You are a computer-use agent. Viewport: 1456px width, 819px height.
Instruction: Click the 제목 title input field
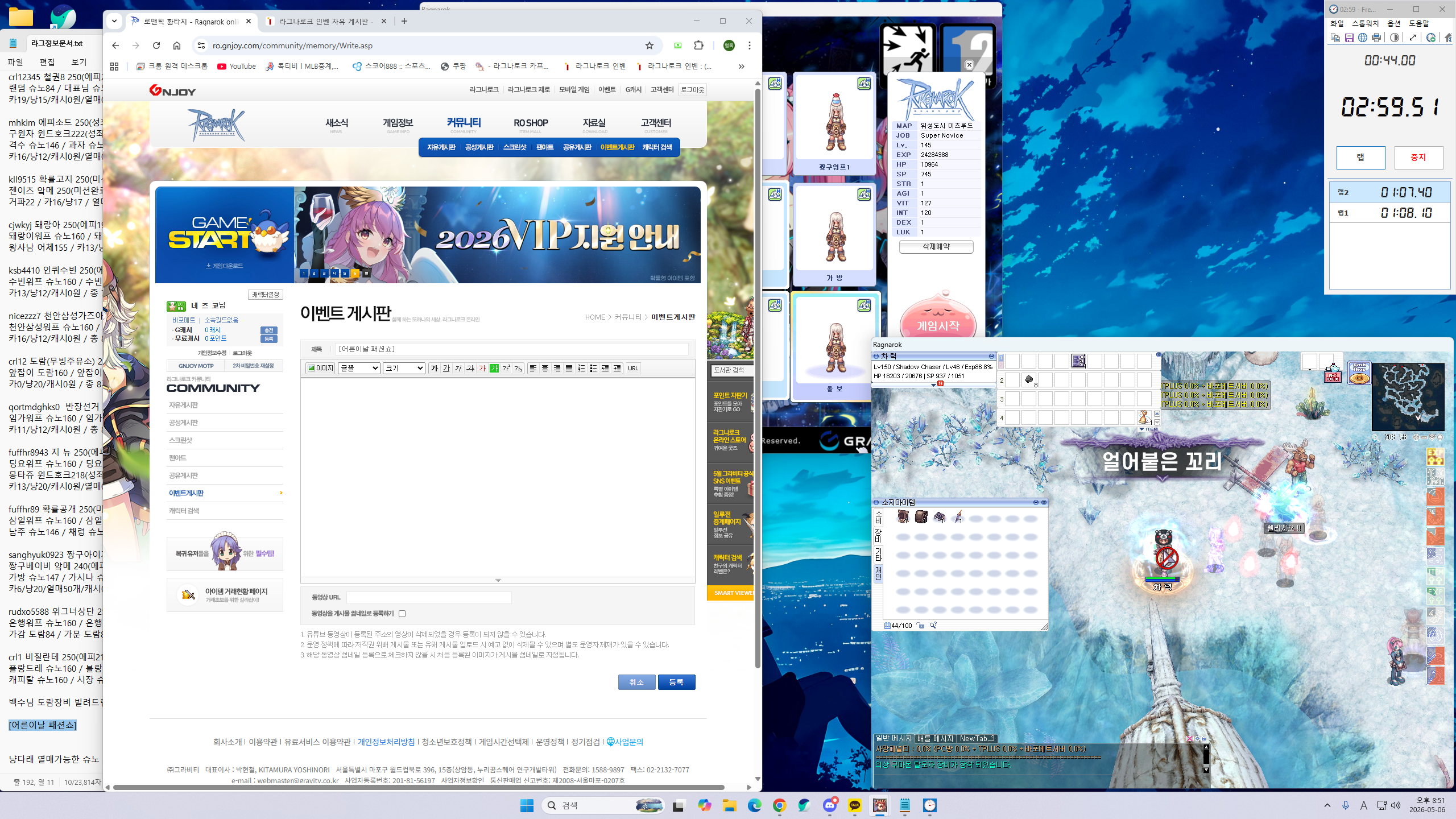pyautogui.click(x=512, y=349)
